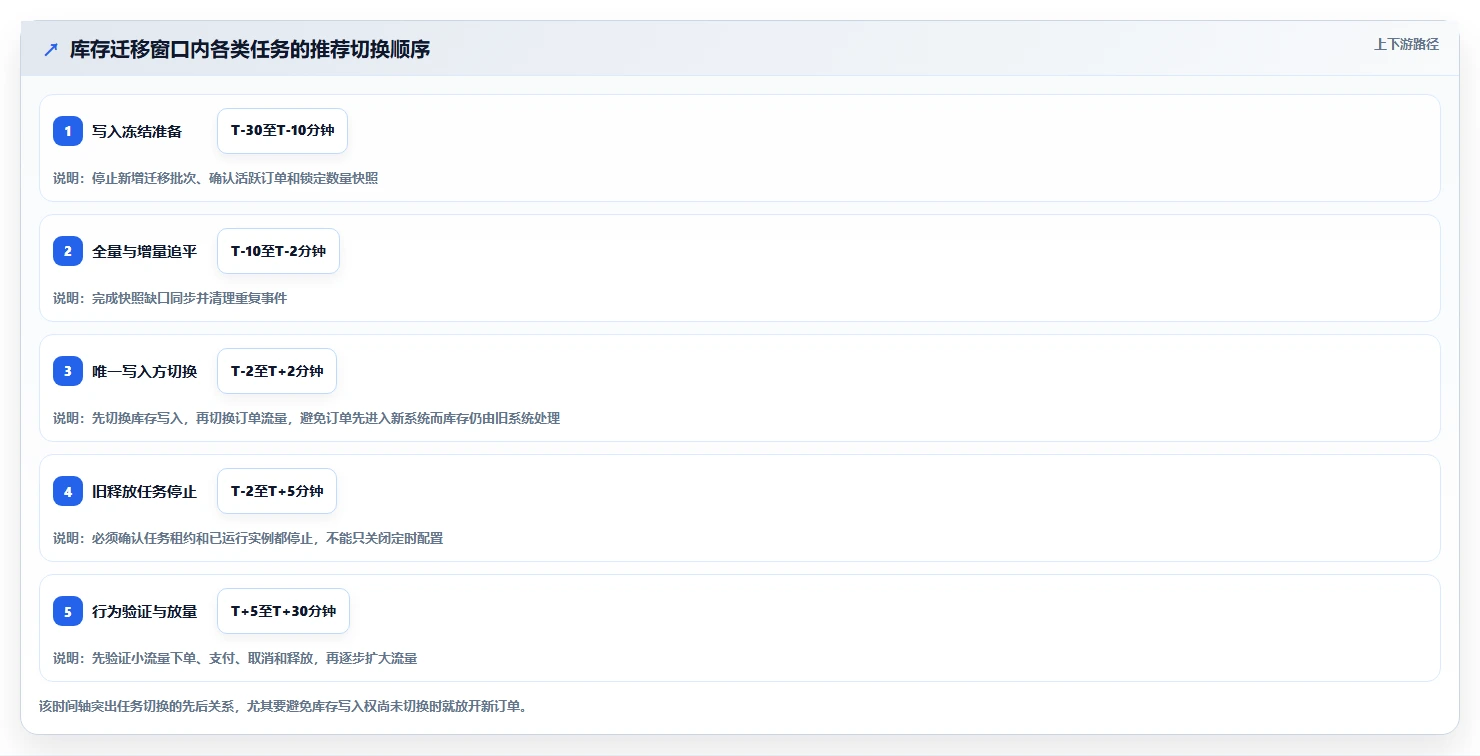The width and height of the screenshot is (1480, 756).
Task: Click the footer note starting 该时间轴突出
Action: point(283,706)
